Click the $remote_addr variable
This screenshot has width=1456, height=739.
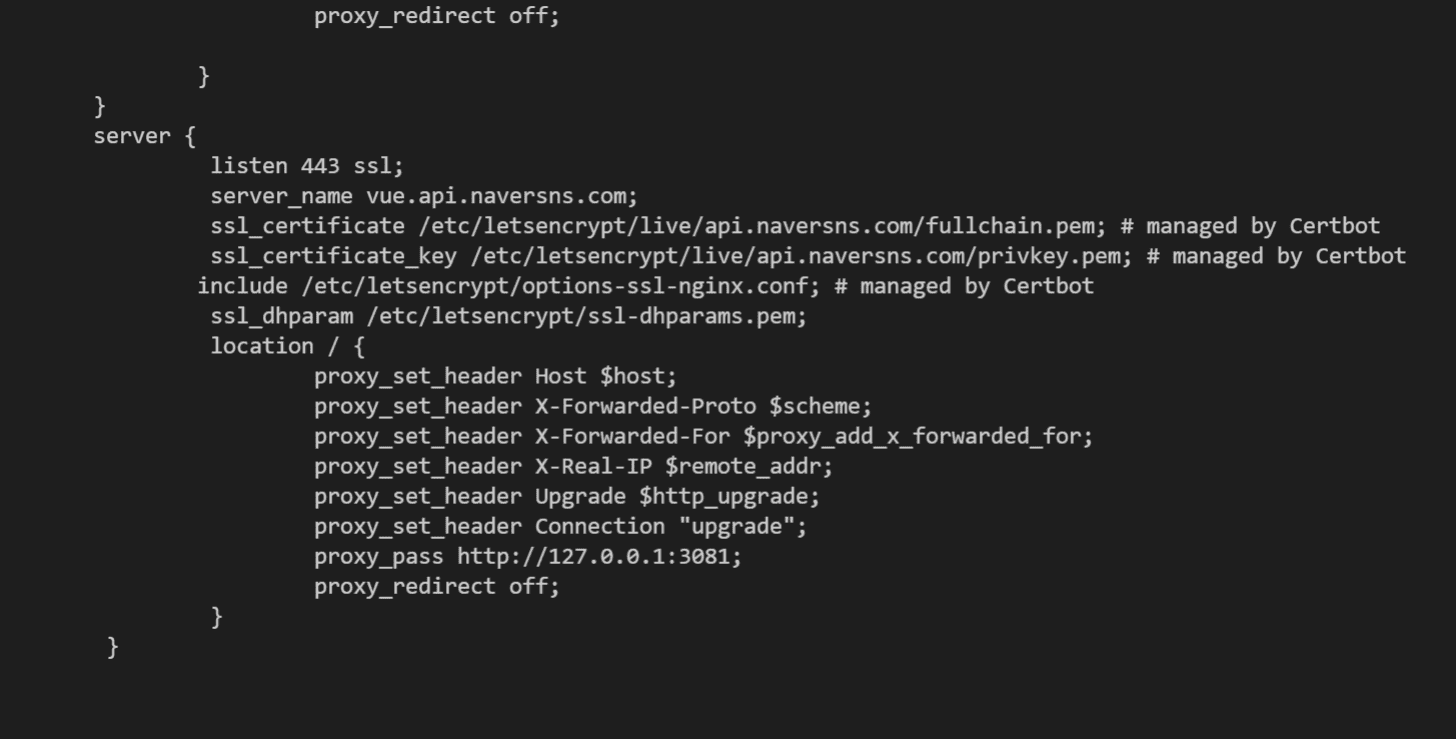point(748,466)
